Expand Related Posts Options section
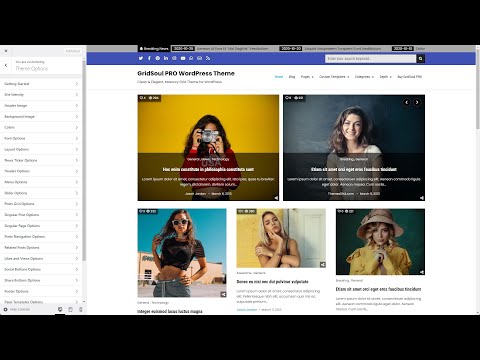480x360 pixels. 41,247
